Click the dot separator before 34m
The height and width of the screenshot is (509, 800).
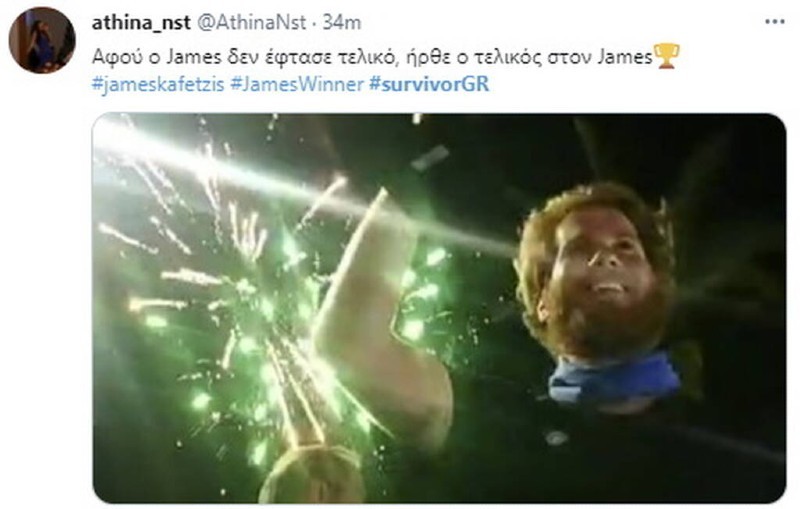[x=314, y=23]
